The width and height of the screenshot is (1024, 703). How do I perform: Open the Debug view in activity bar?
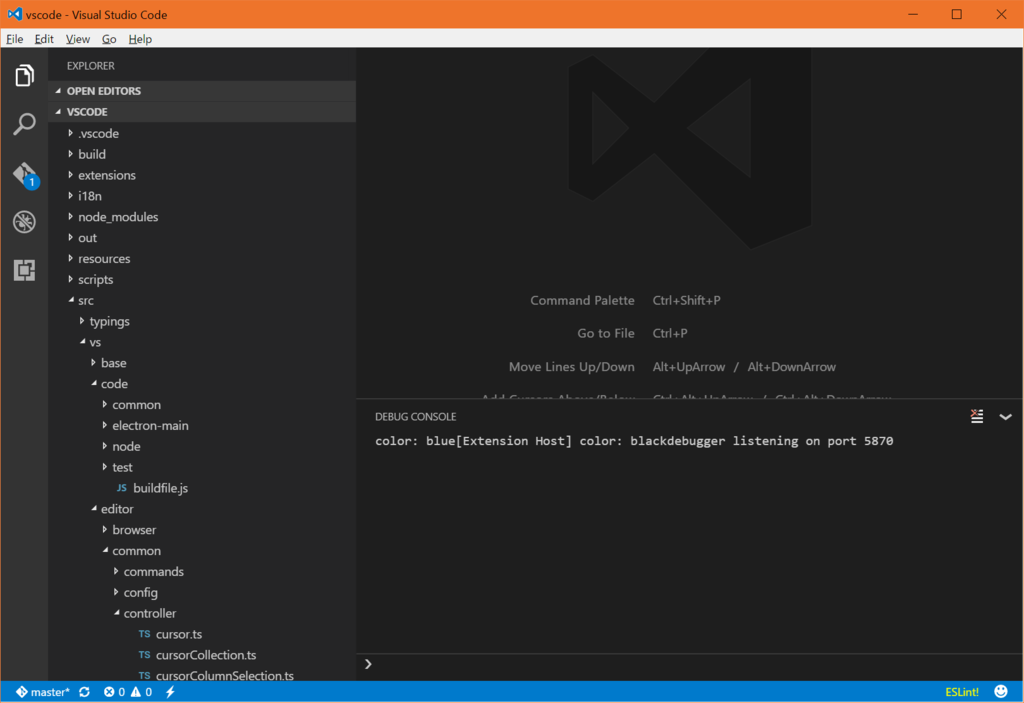24,222
